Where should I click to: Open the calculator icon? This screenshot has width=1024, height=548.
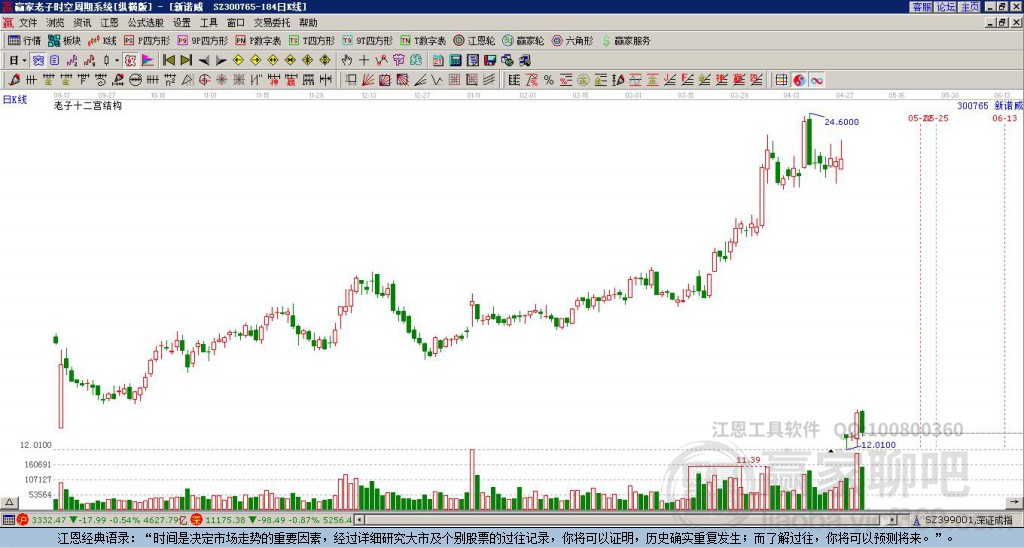point(455,61)
